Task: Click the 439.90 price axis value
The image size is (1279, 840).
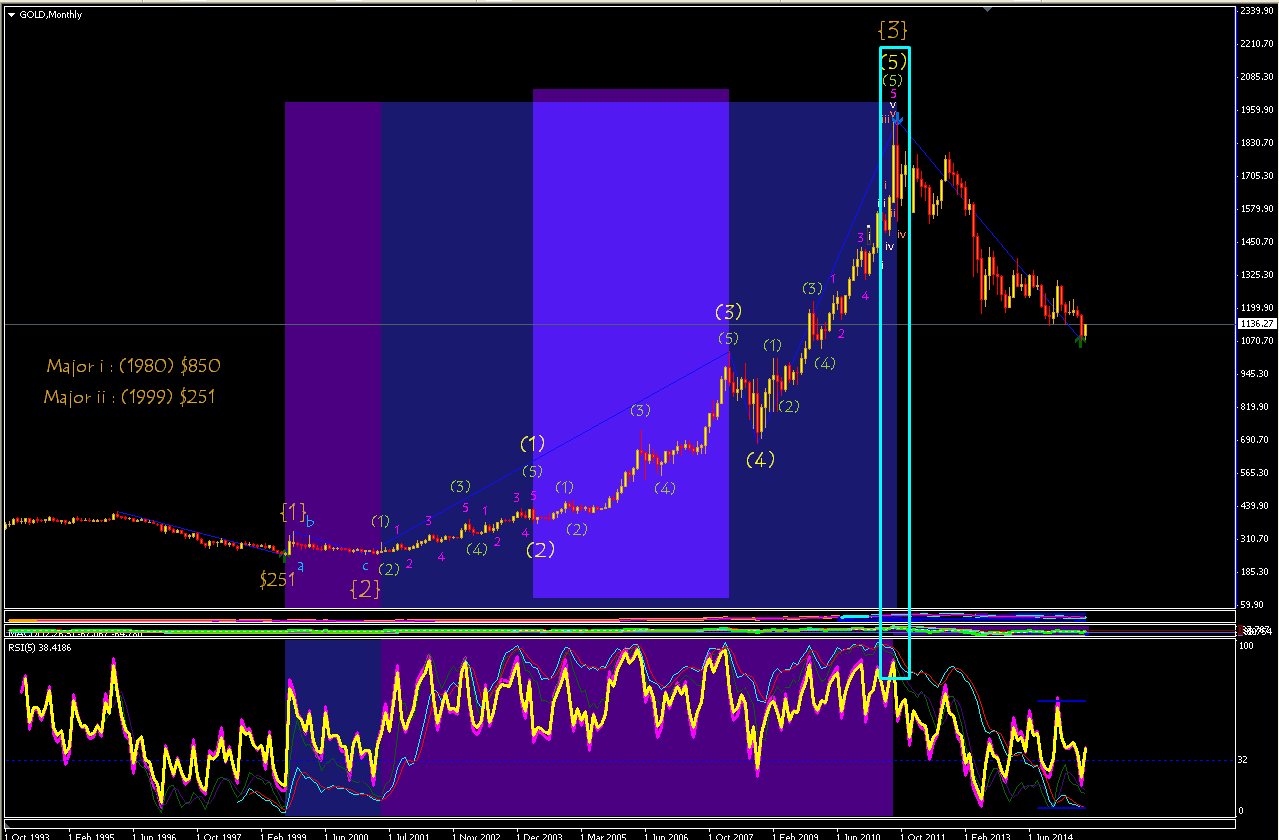Action: [1256, 506]
